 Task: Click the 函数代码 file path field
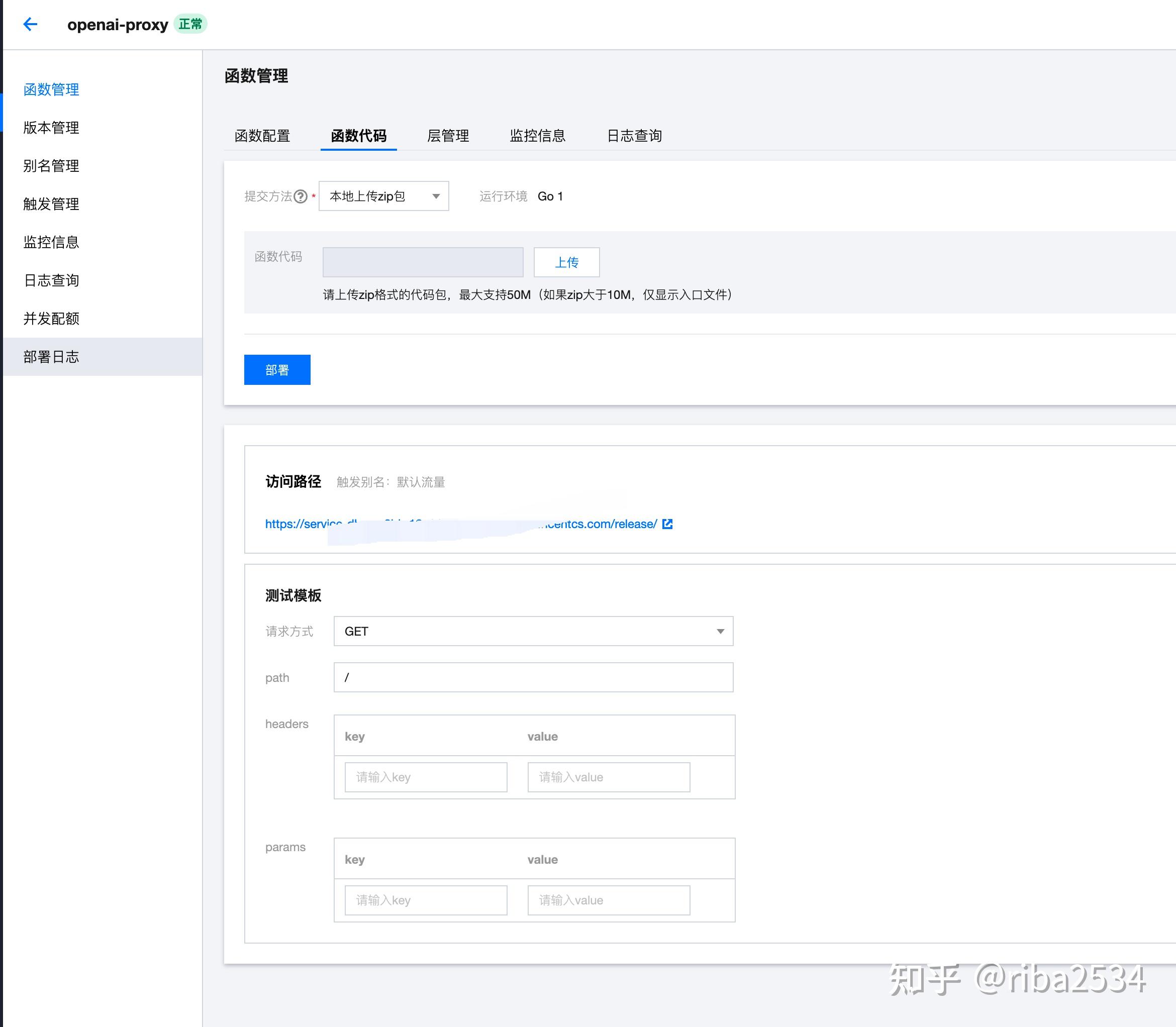point(422,262)
